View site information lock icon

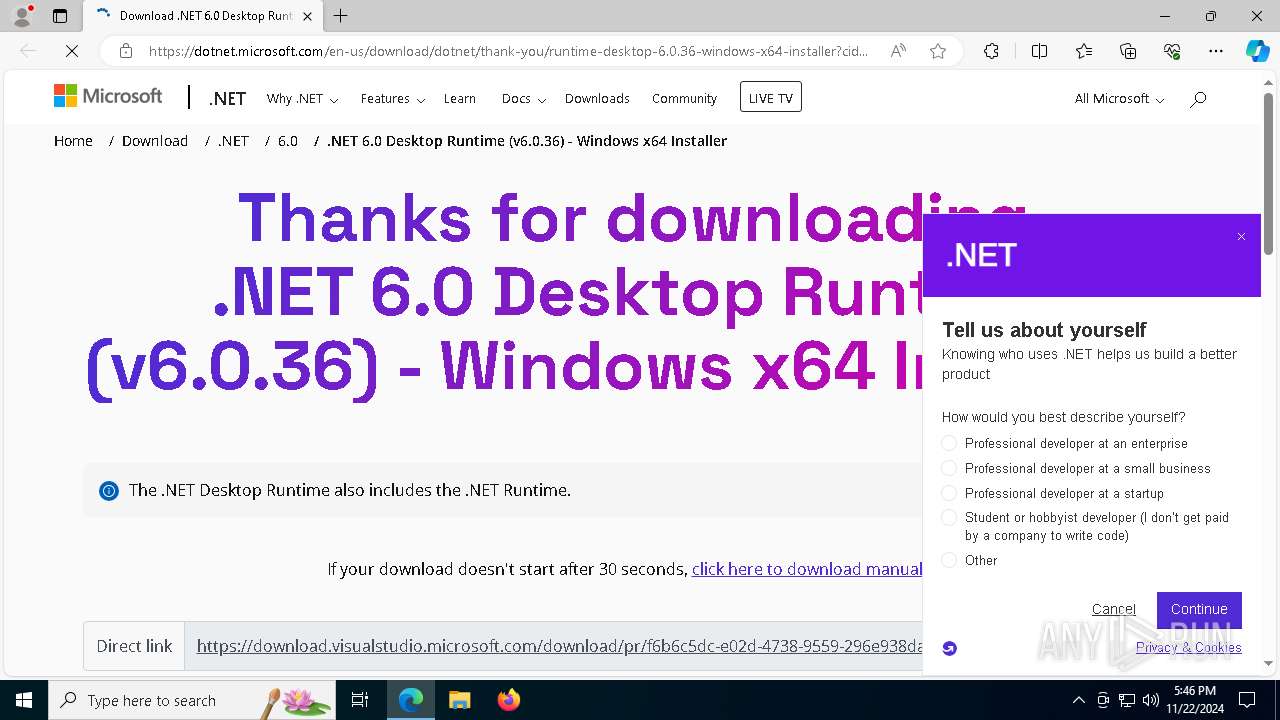tap(126, 51)
